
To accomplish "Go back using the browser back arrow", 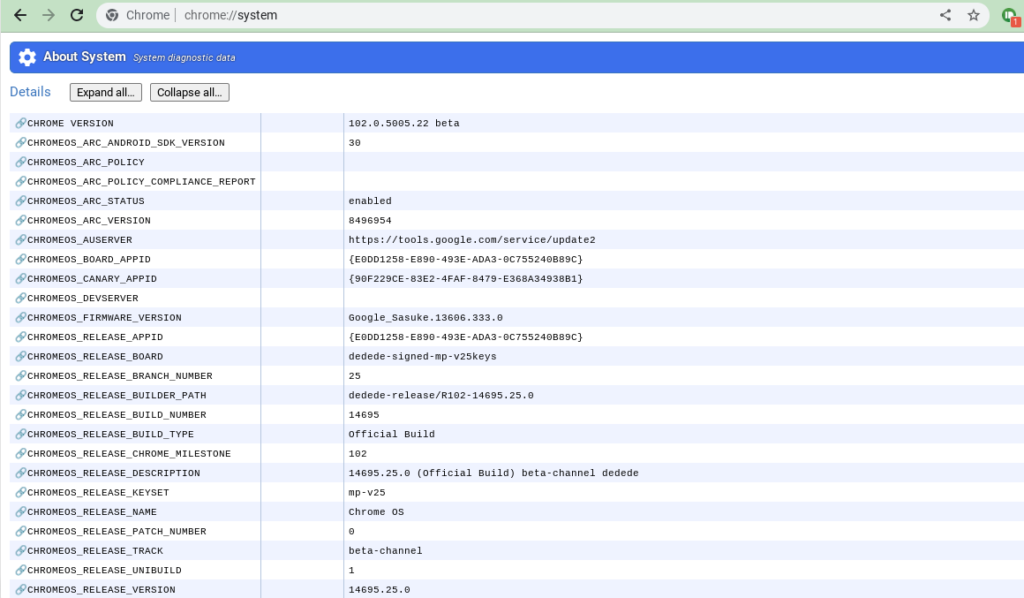I will (x=20, y=15).
